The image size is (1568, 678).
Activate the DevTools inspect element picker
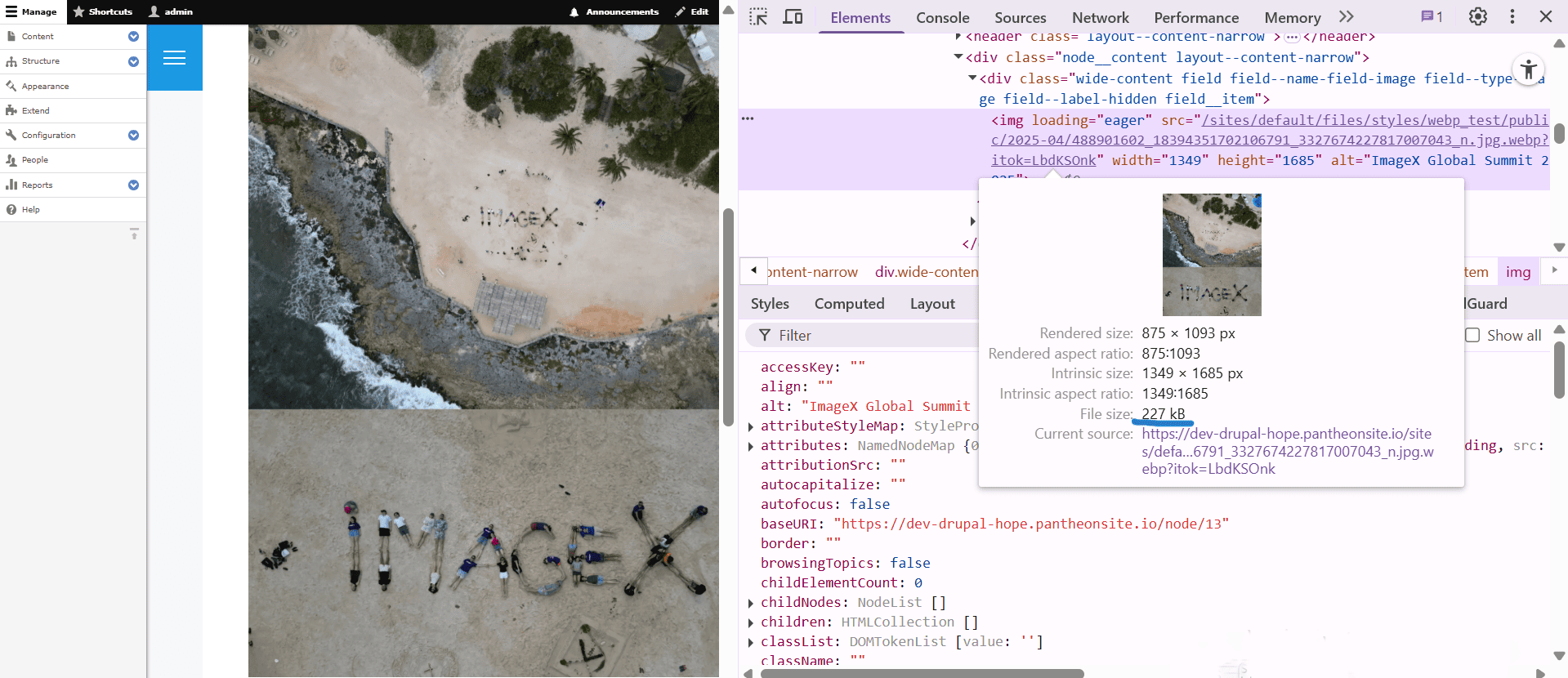pos(758,17)
